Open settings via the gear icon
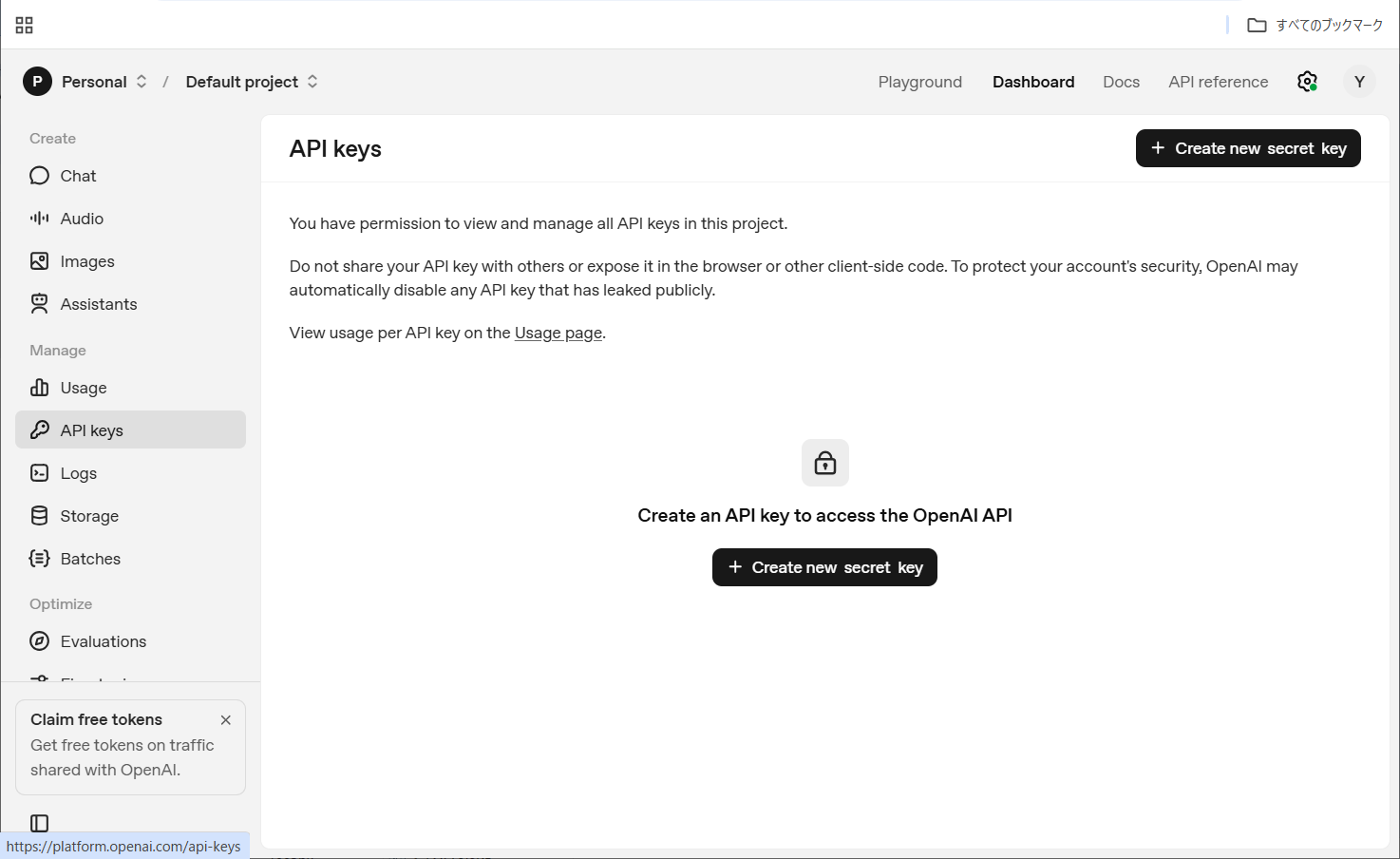The image size is (1400, 859). tap(1307, 82)
